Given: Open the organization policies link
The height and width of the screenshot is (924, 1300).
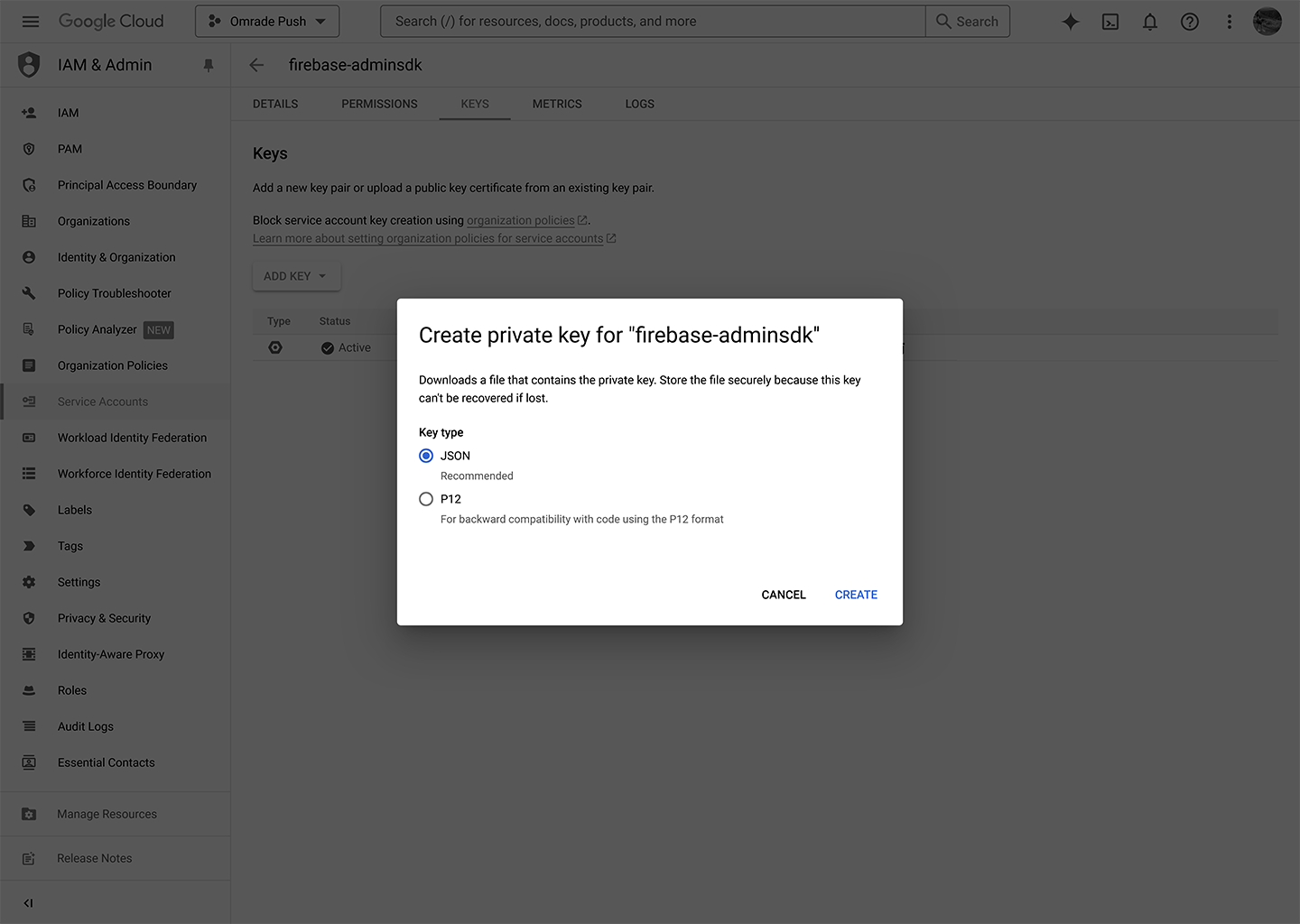Looking at the screenshot, I should [x=521, y=220].
